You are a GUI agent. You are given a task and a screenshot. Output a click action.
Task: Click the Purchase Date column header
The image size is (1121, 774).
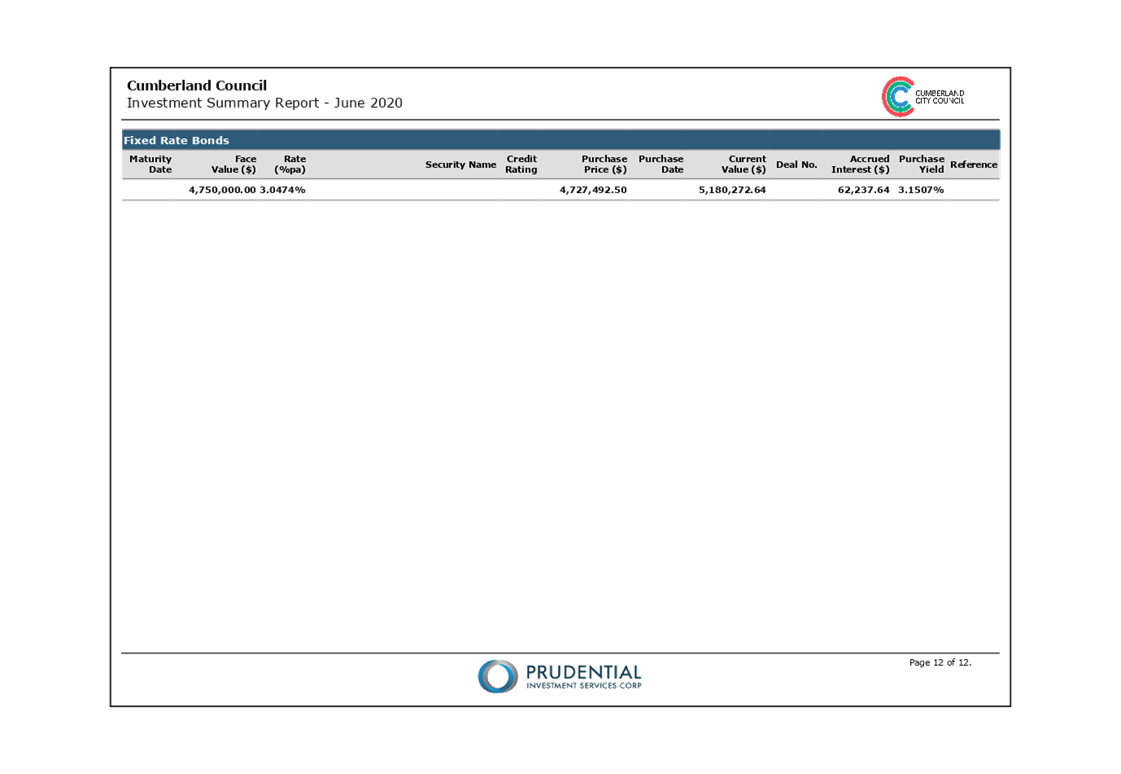coord(661,164)
